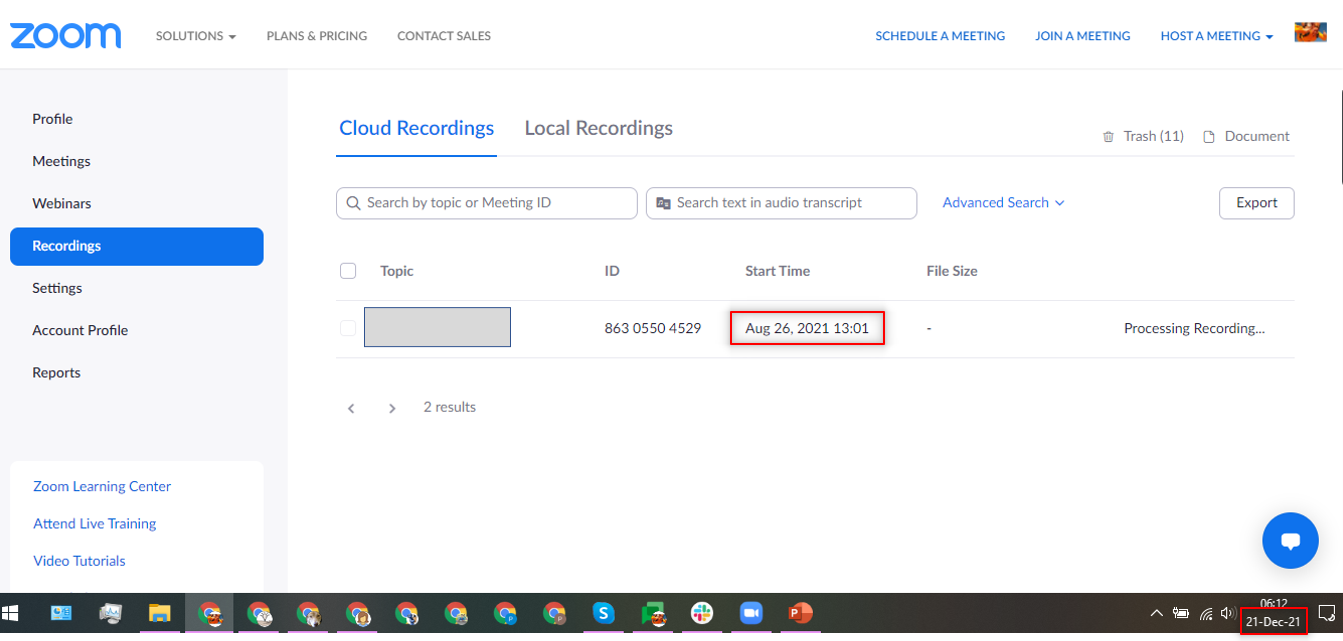Select Settings in the left sidebar
Image resolution: width=1343 pixels, height=641 pixels.
pos(57,288)
